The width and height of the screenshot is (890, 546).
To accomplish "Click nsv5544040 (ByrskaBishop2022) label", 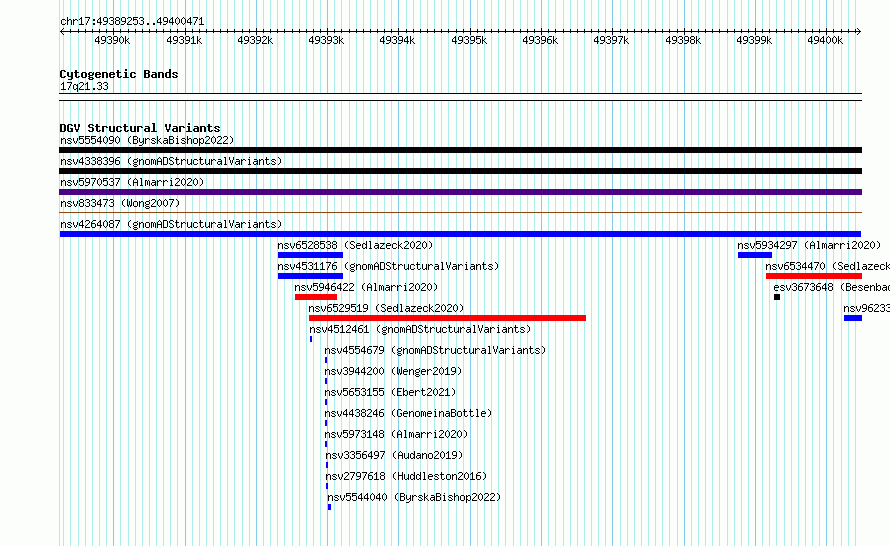I will point(414,497).
